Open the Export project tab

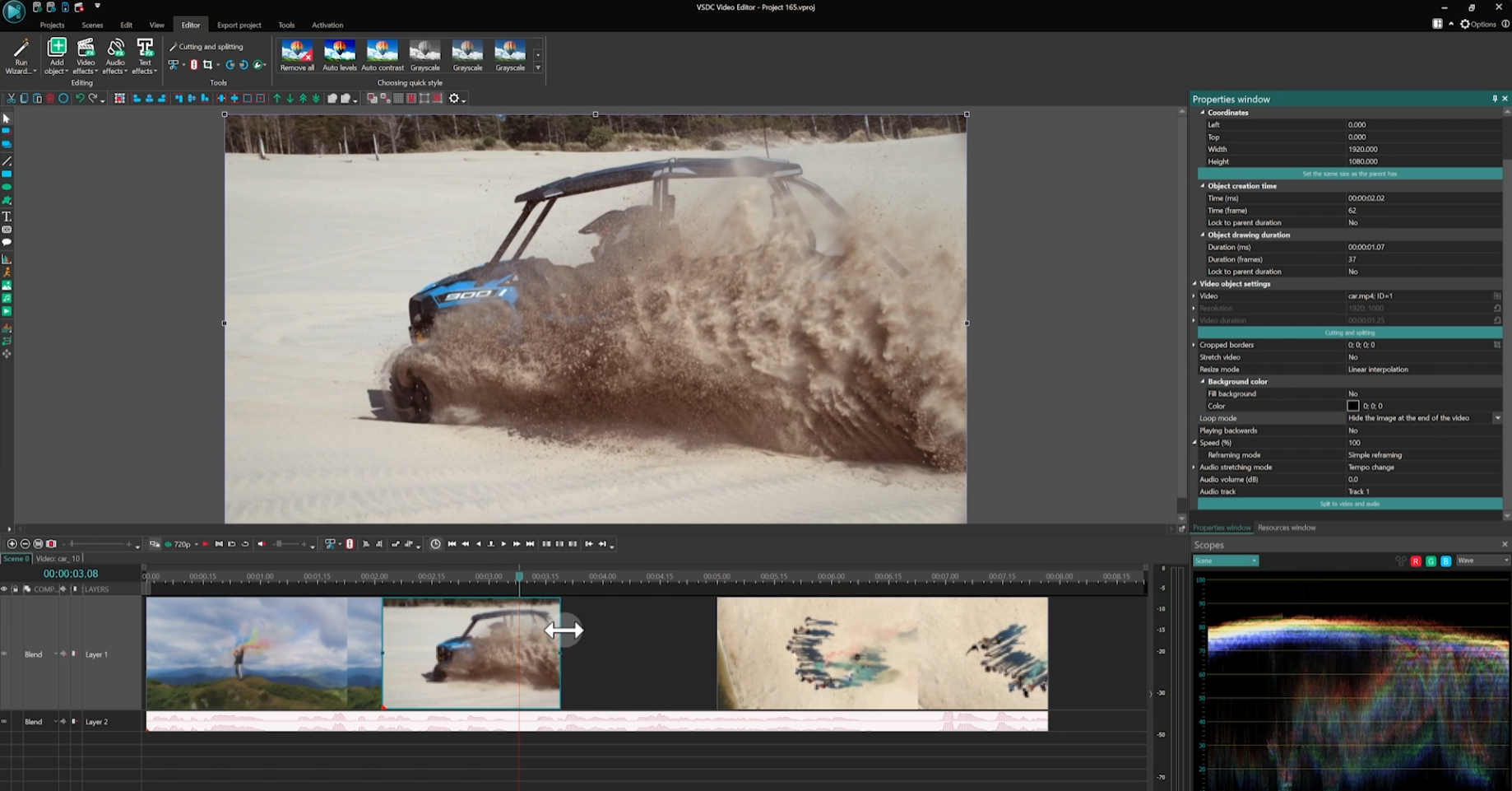tap(239, 25)
